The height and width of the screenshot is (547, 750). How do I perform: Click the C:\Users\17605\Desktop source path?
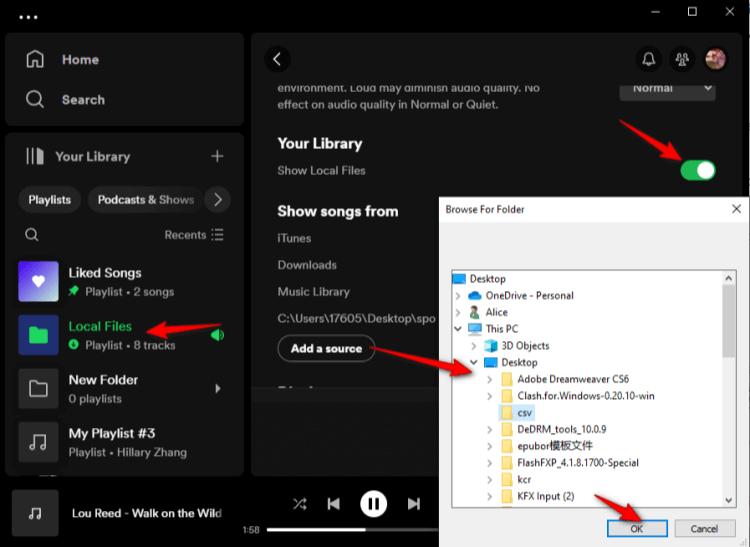[x=356, y=318]
